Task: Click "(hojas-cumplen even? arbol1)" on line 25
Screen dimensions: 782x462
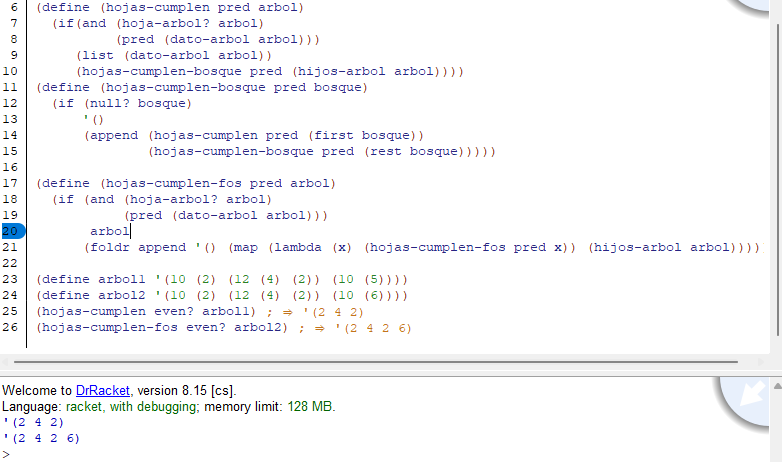Action: [x=146, y=311]
